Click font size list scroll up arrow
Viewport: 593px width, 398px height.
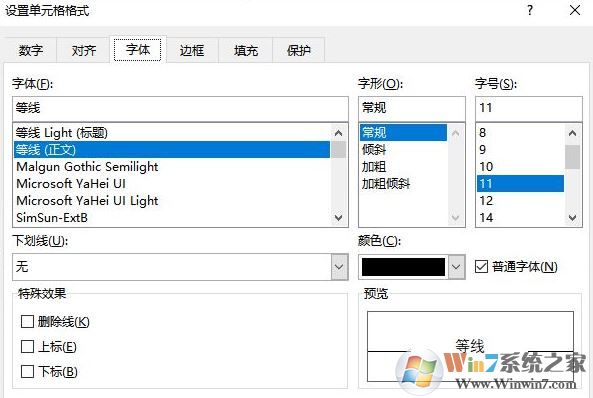tap(573, 133)
